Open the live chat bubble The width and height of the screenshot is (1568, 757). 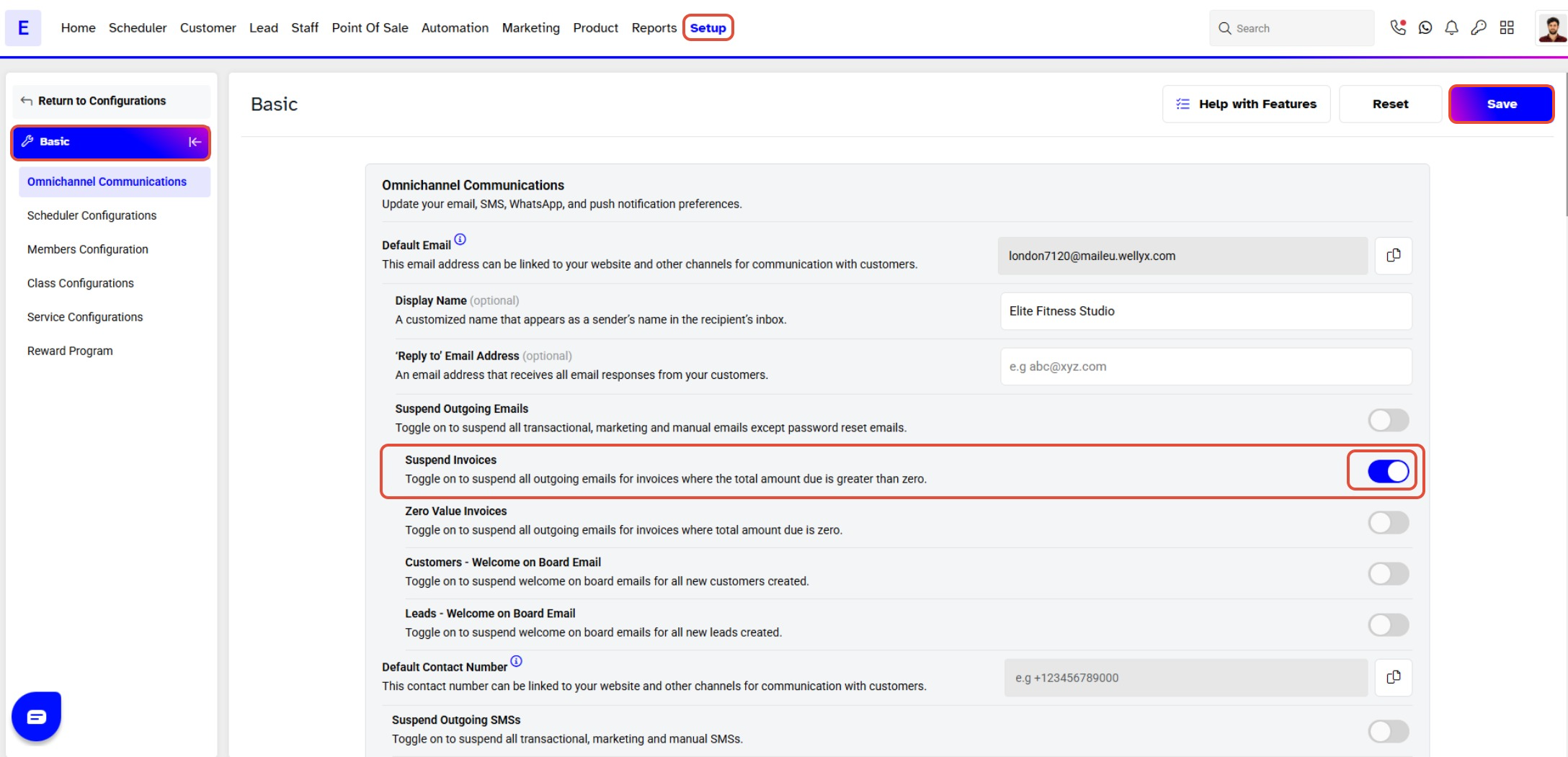click(36, 717)
